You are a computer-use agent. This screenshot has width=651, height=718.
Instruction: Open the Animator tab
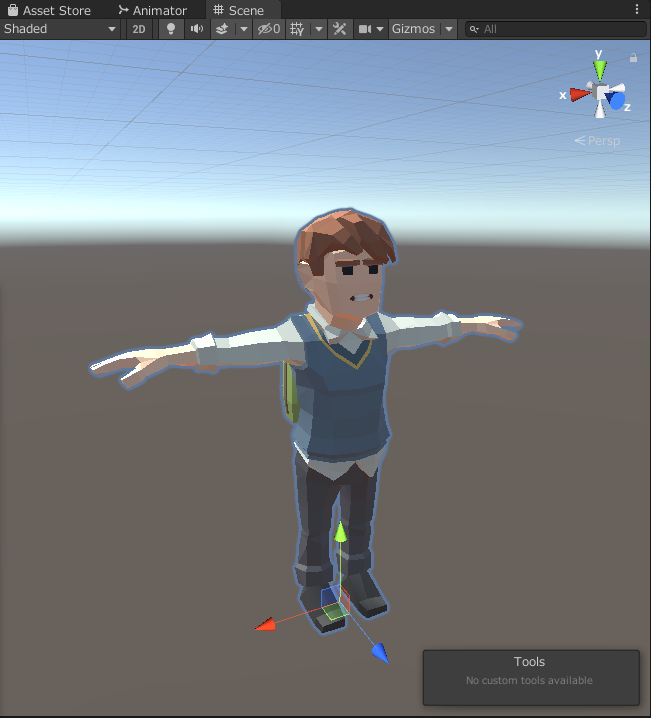tap(152, 10)
